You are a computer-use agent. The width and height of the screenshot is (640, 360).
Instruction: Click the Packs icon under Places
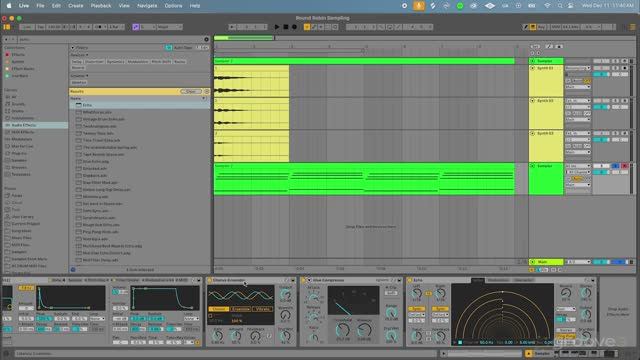pos(7,196)
